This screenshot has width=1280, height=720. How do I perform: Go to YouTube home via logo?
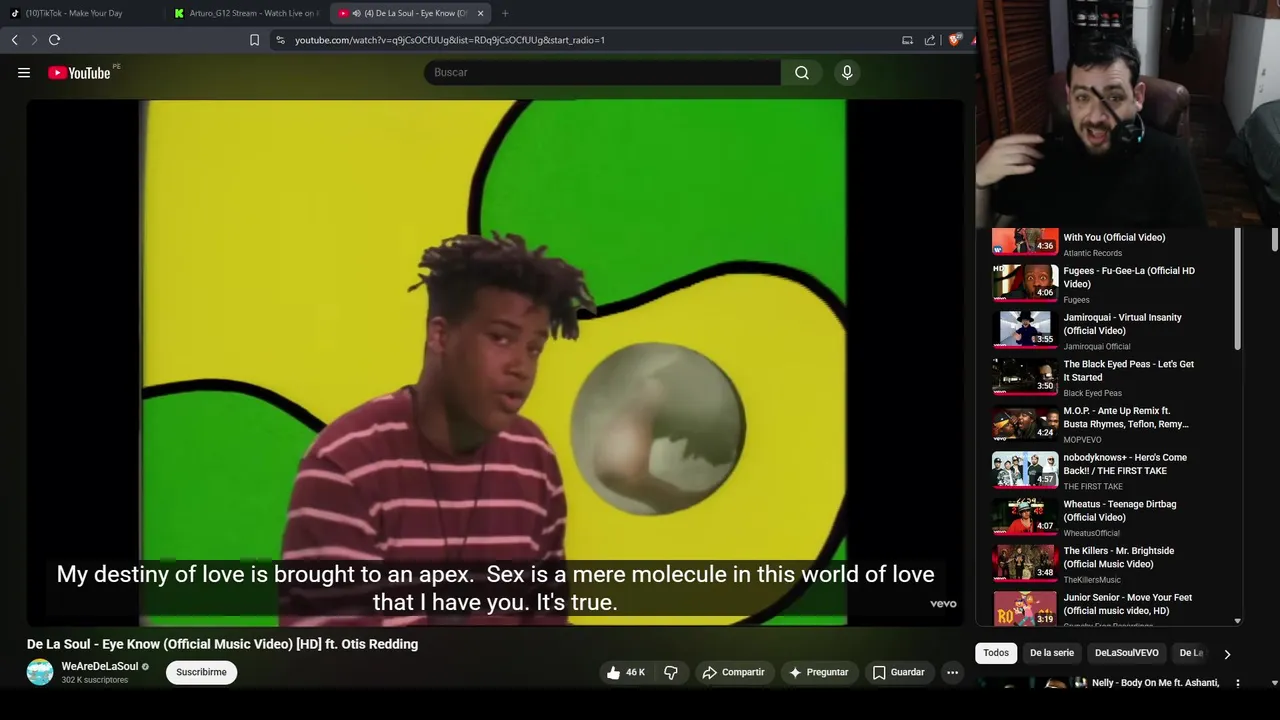click(x=79, y=72)
